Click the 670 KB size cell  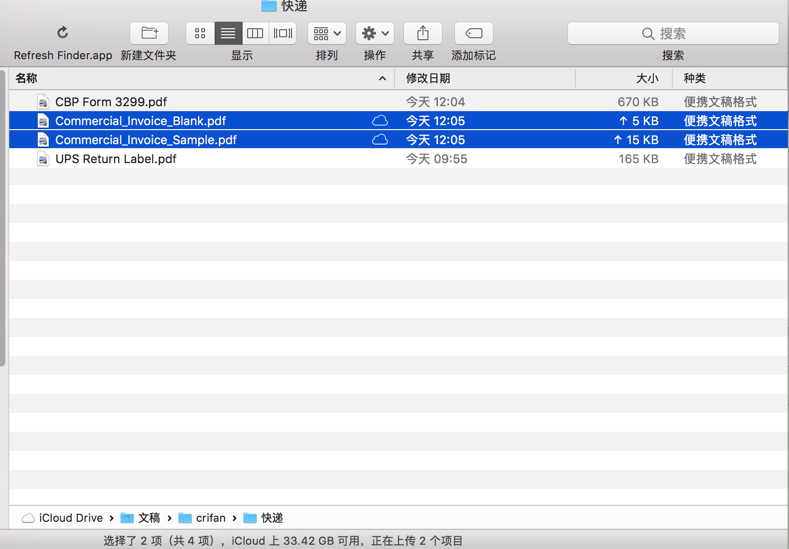[638, 102]
